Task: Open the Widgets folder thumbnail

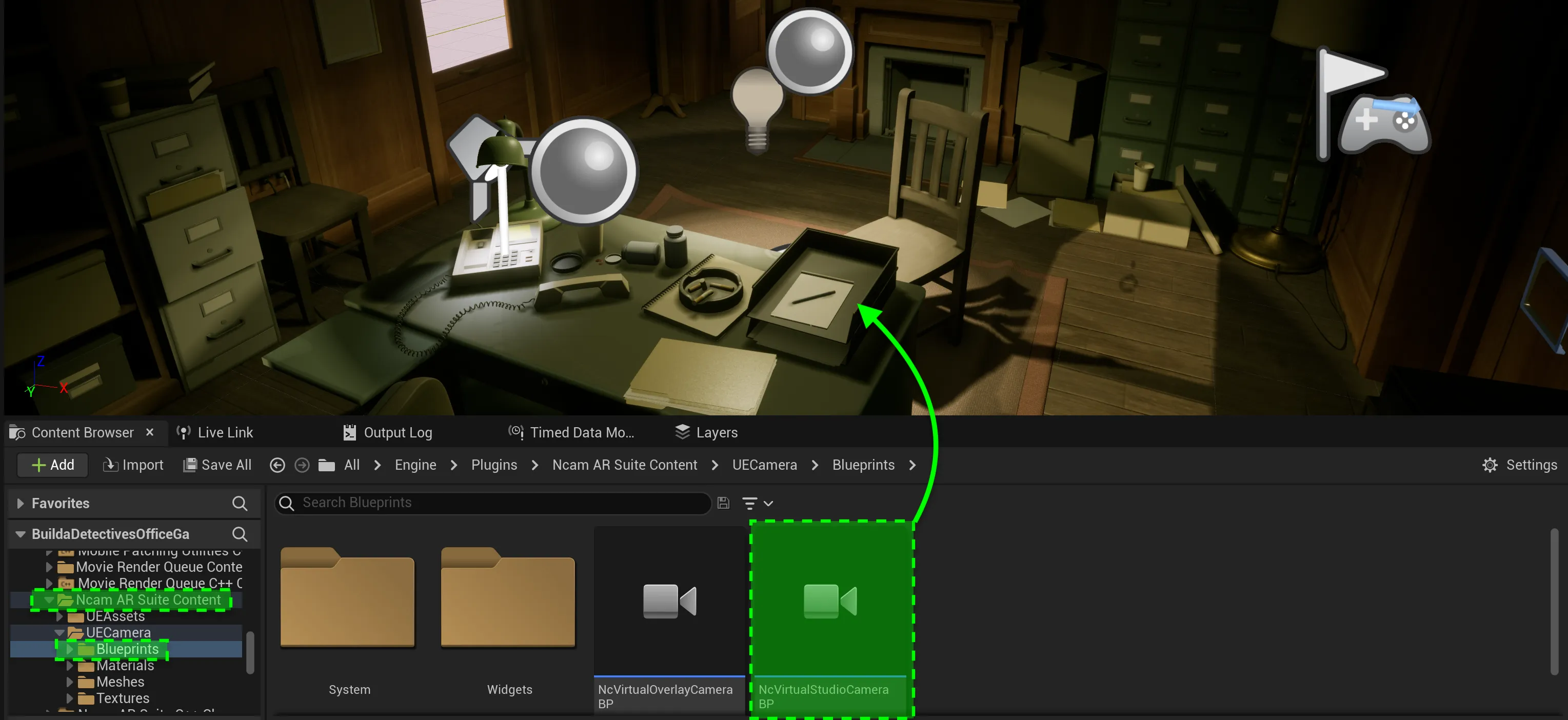Action: point(508,597)
